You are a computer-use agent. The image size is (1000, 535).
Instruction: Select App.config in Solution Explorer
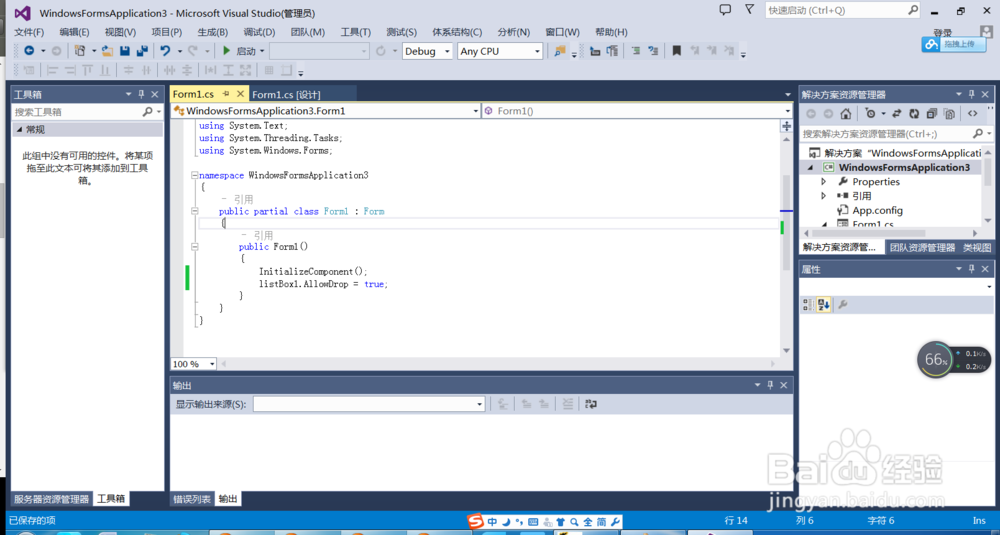pos(877,210)
